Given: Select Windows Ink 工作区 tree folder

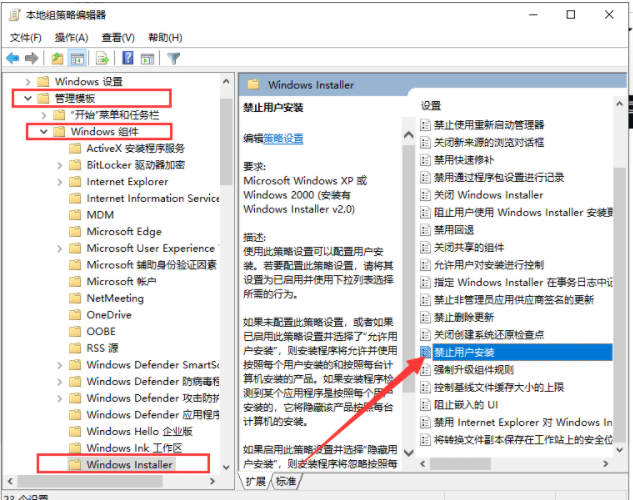Looking at the screenshot, I should pyautogui.click(x=134, y=448).
